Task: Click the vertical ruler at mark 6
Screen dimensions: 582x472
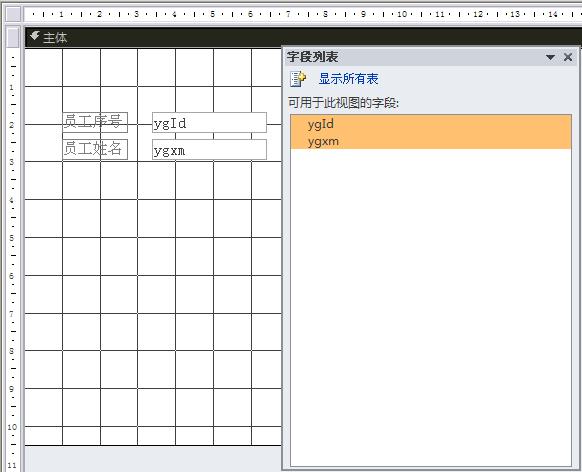Action: click(x=12, y=276)
